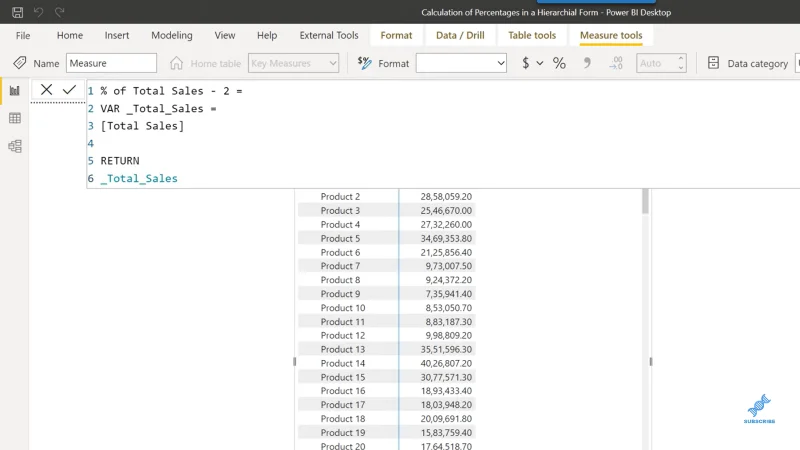
Task: Apply percentage format icon
Action: click(x=559, y=63)
